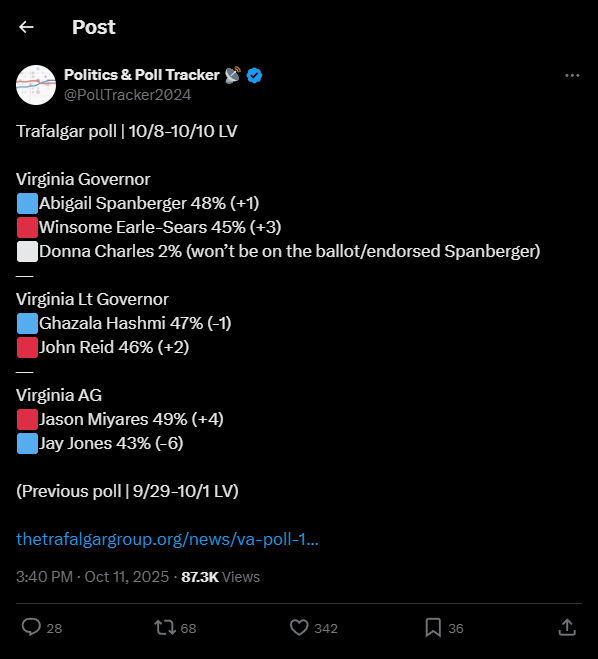Click the 28 replies count
This screenshot has height=659, width=598.
click(54, 628)
